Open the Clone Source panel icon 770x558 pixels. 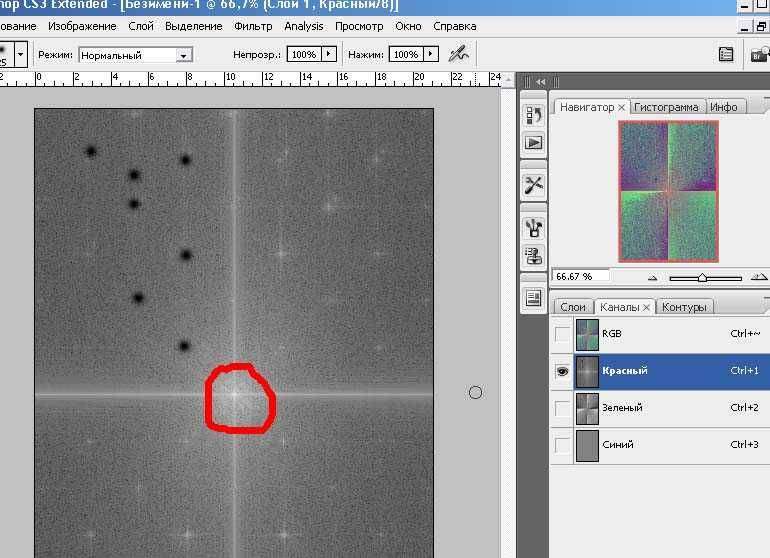(534, 255)
